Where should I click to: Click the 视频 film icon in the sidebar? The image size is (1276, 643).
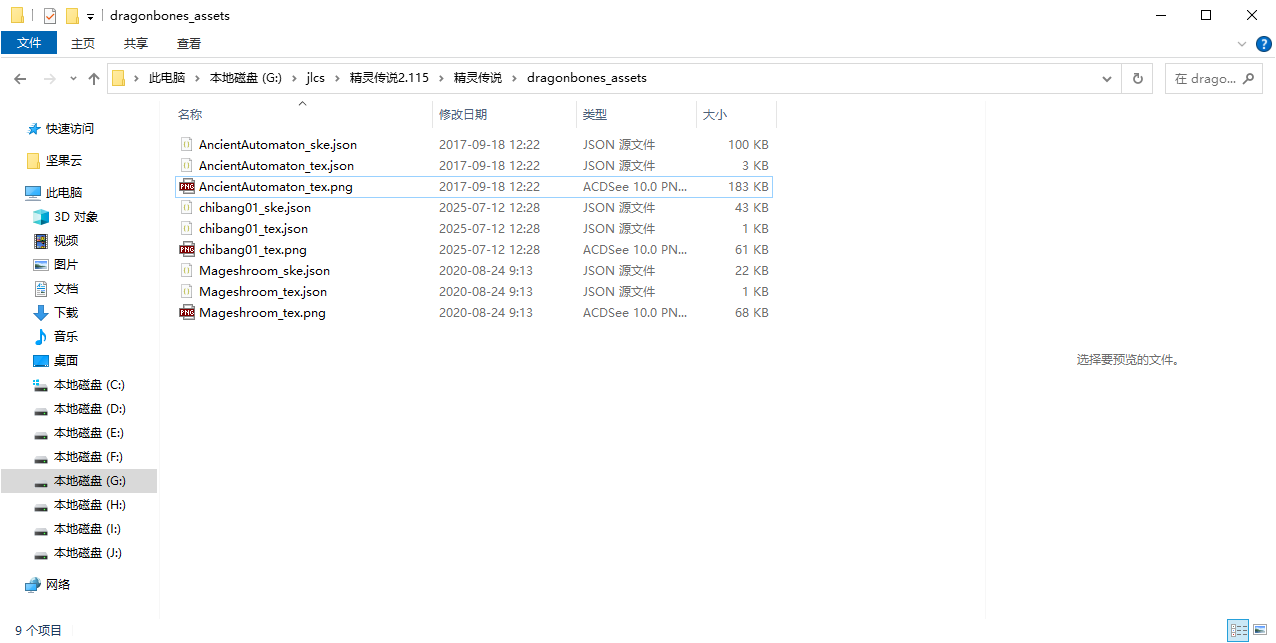tap(41, 241)
